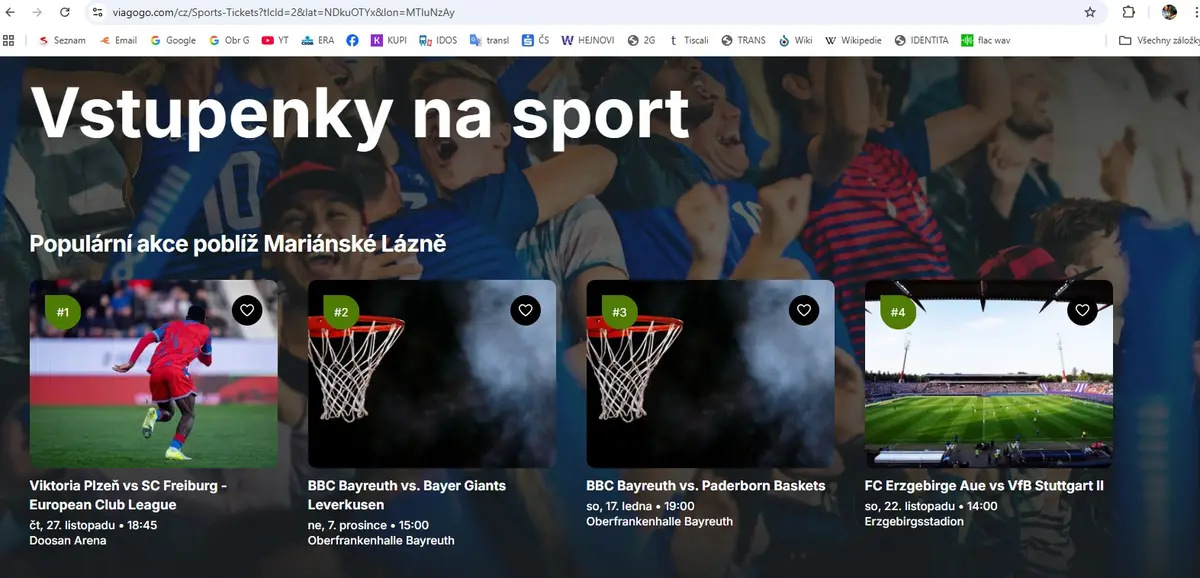This screenshot has height=578, width=1200.
Task: Open the ČS bookmark
Action: tap(535, 40)
